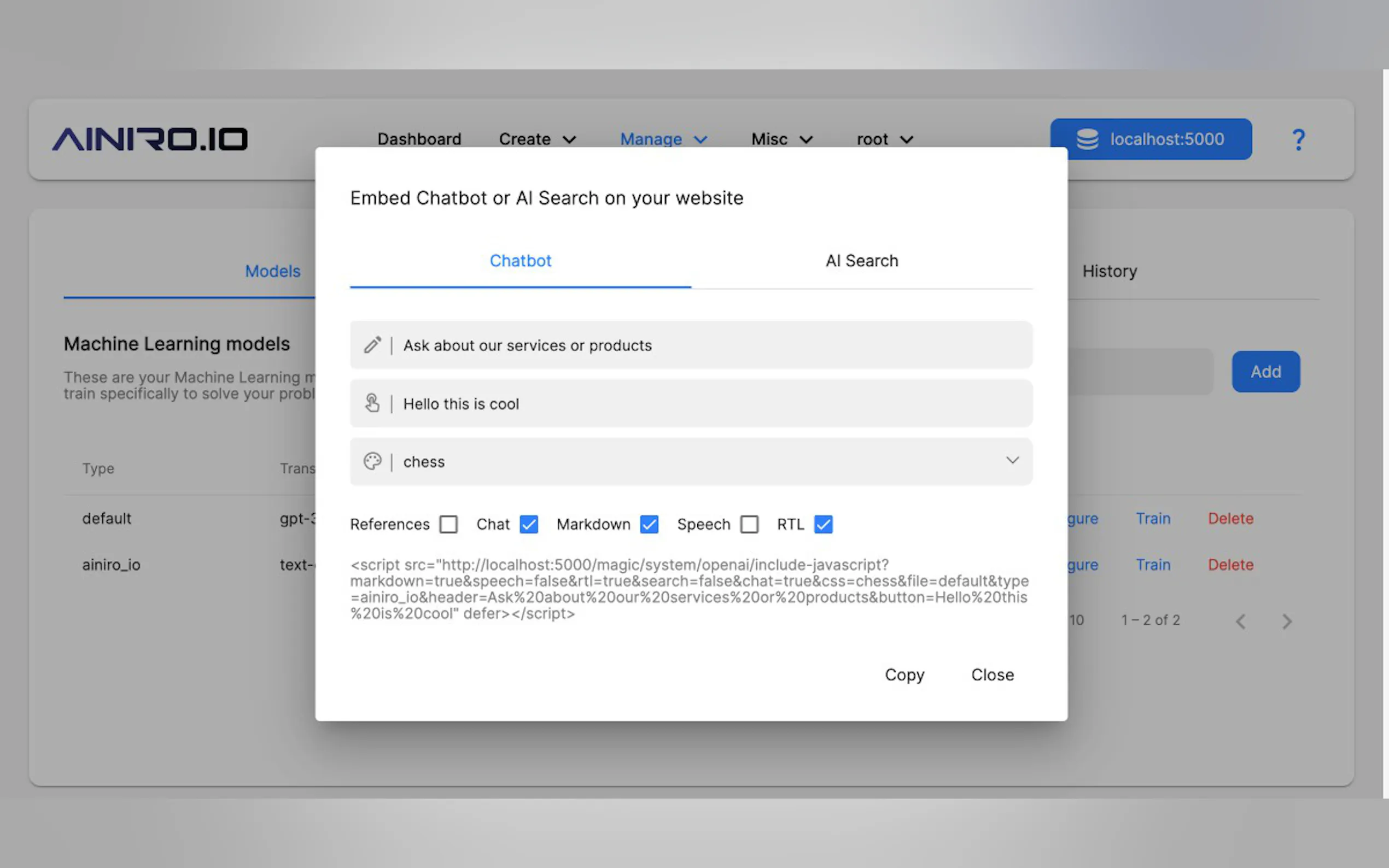Enable the References checkbox
Image resolution: width=1389 pixels, height=868 pixels.
pos(448,524)
